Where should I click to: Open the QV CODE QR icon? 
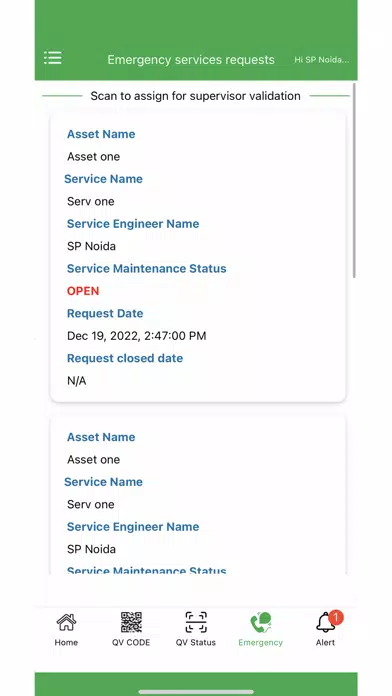point(131,622)
